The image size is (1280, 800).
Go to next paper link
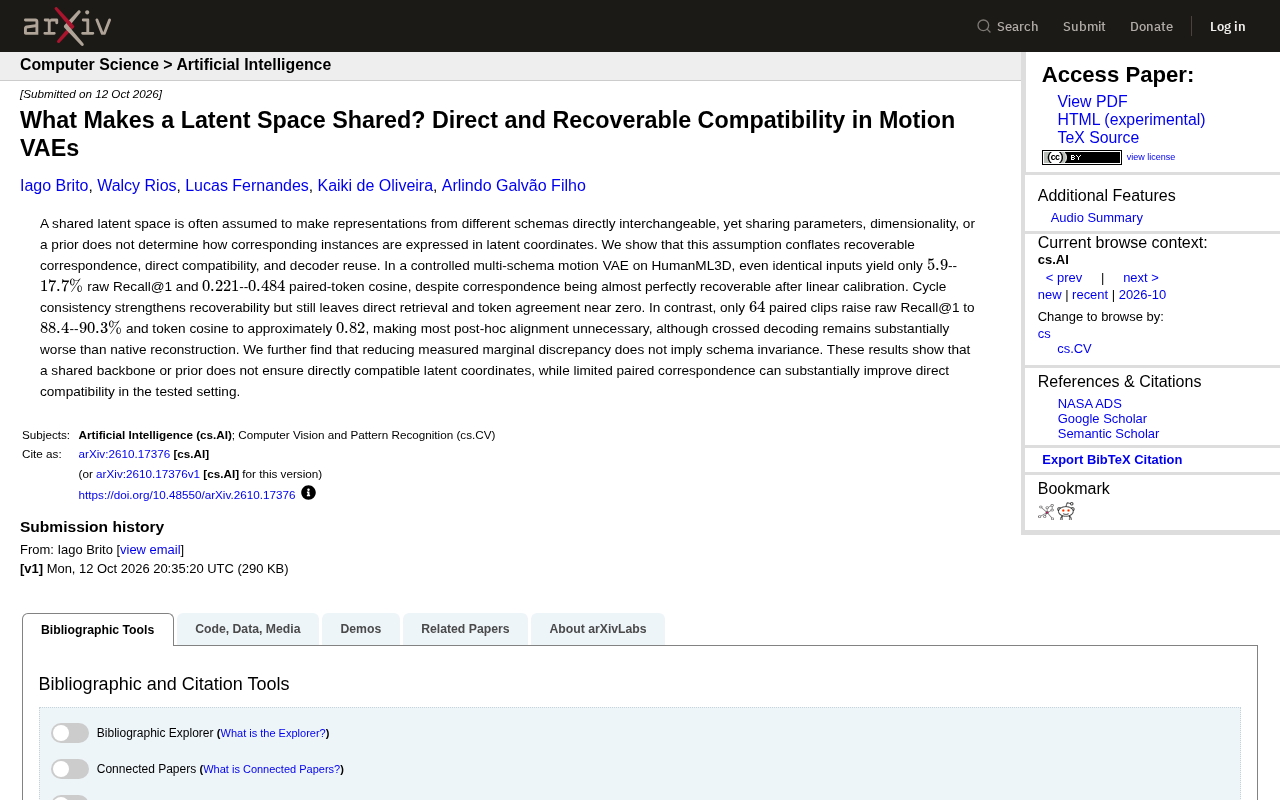point(1141,278)
